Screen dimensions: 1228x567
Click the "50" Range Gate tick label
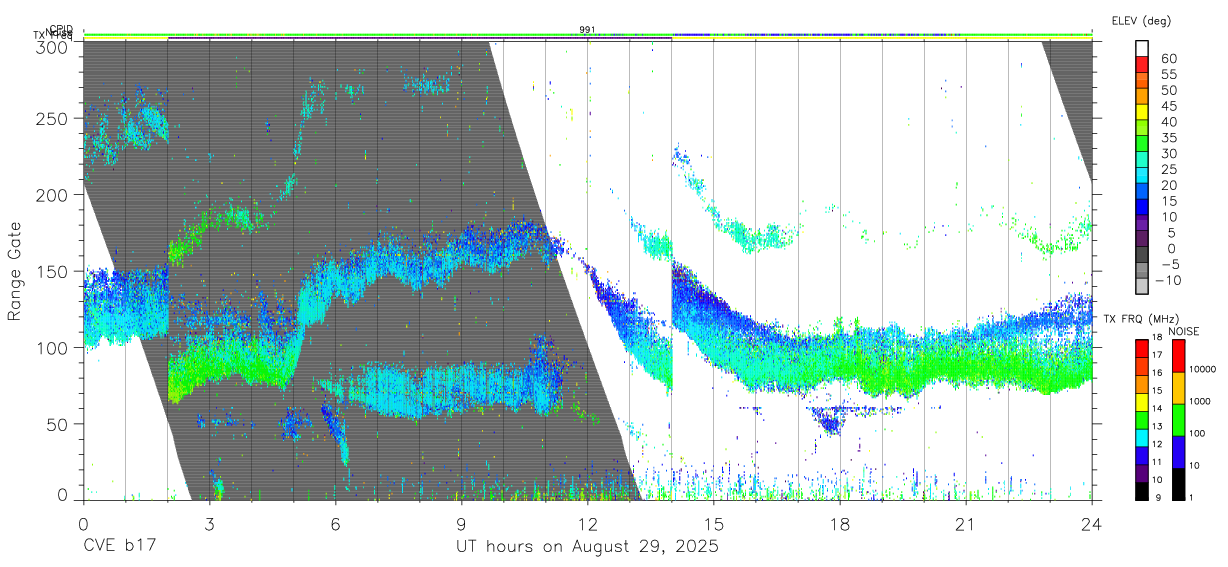(56, 424)
